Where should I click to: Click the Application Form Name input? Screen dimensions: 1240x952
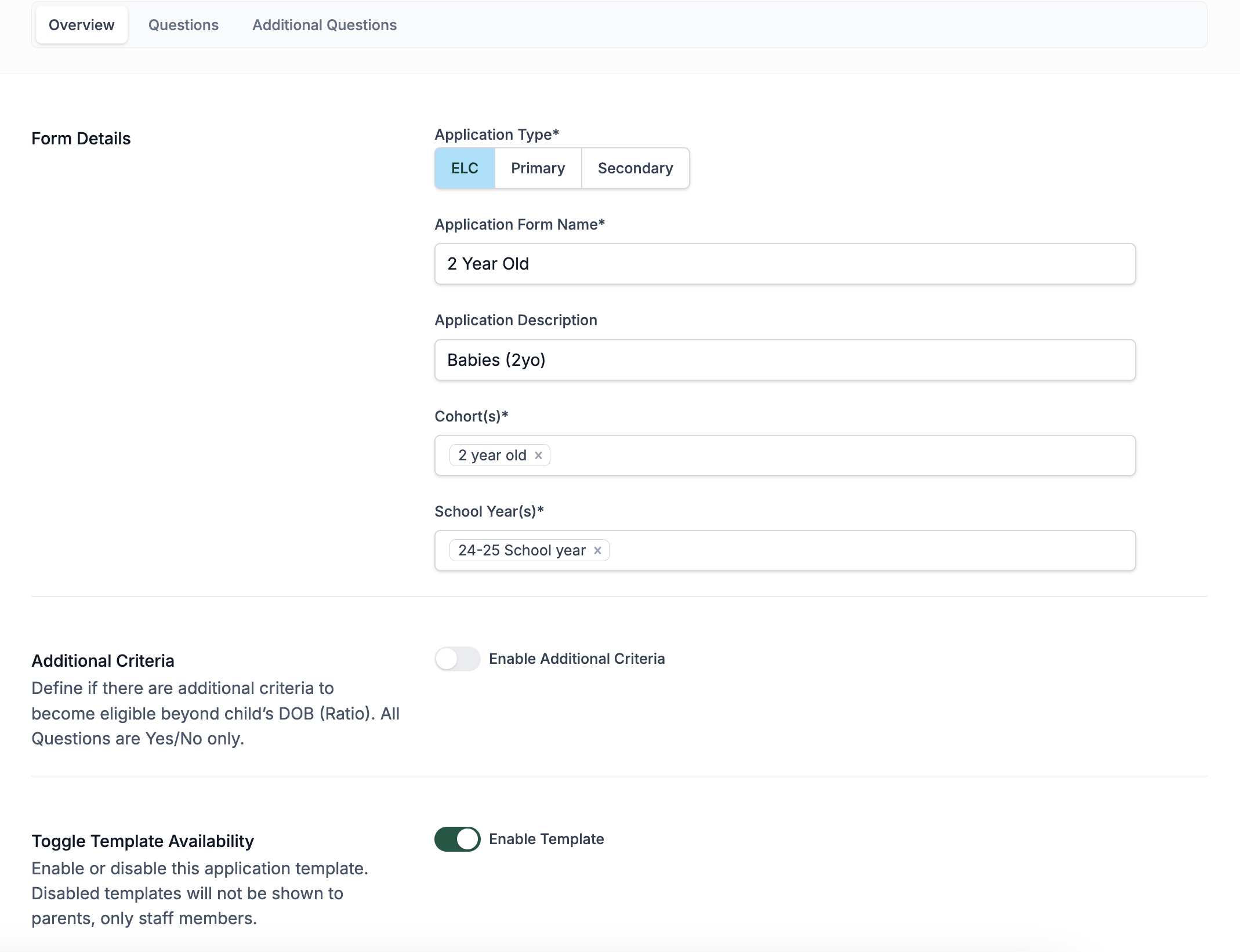[x=785, y=264]
